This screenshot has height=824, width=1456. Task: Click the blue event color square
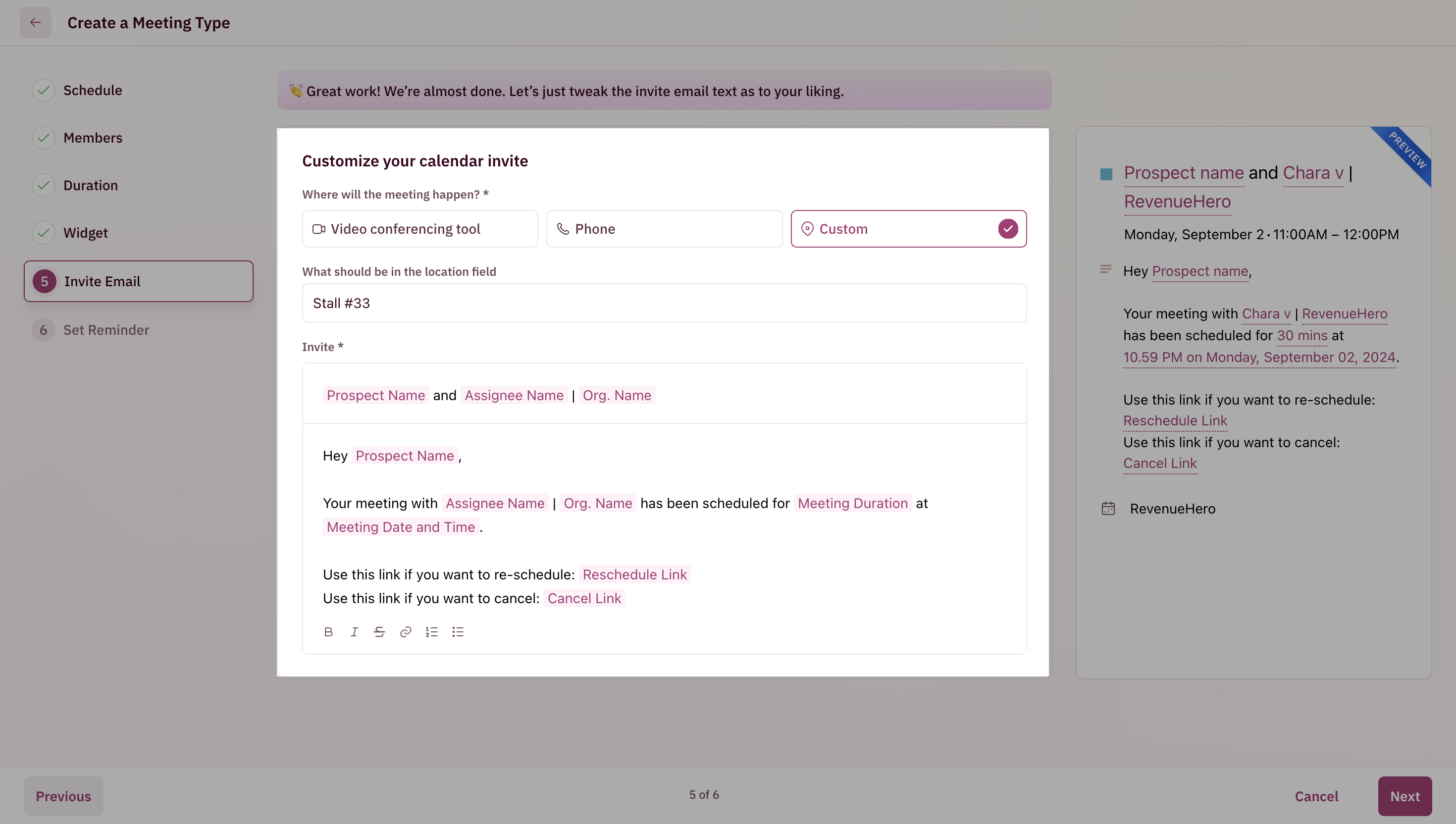point(1106,174)
